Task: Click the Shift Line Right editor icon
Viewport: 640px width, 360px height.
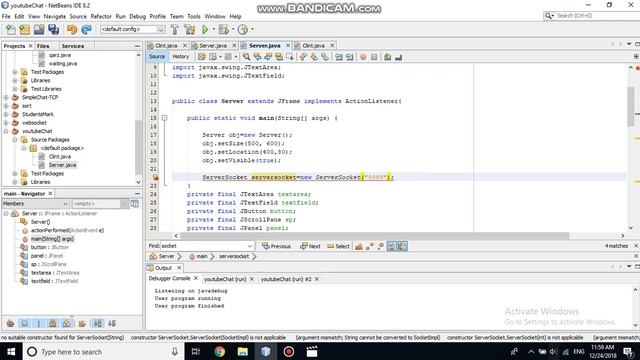Action: (350, 57)
